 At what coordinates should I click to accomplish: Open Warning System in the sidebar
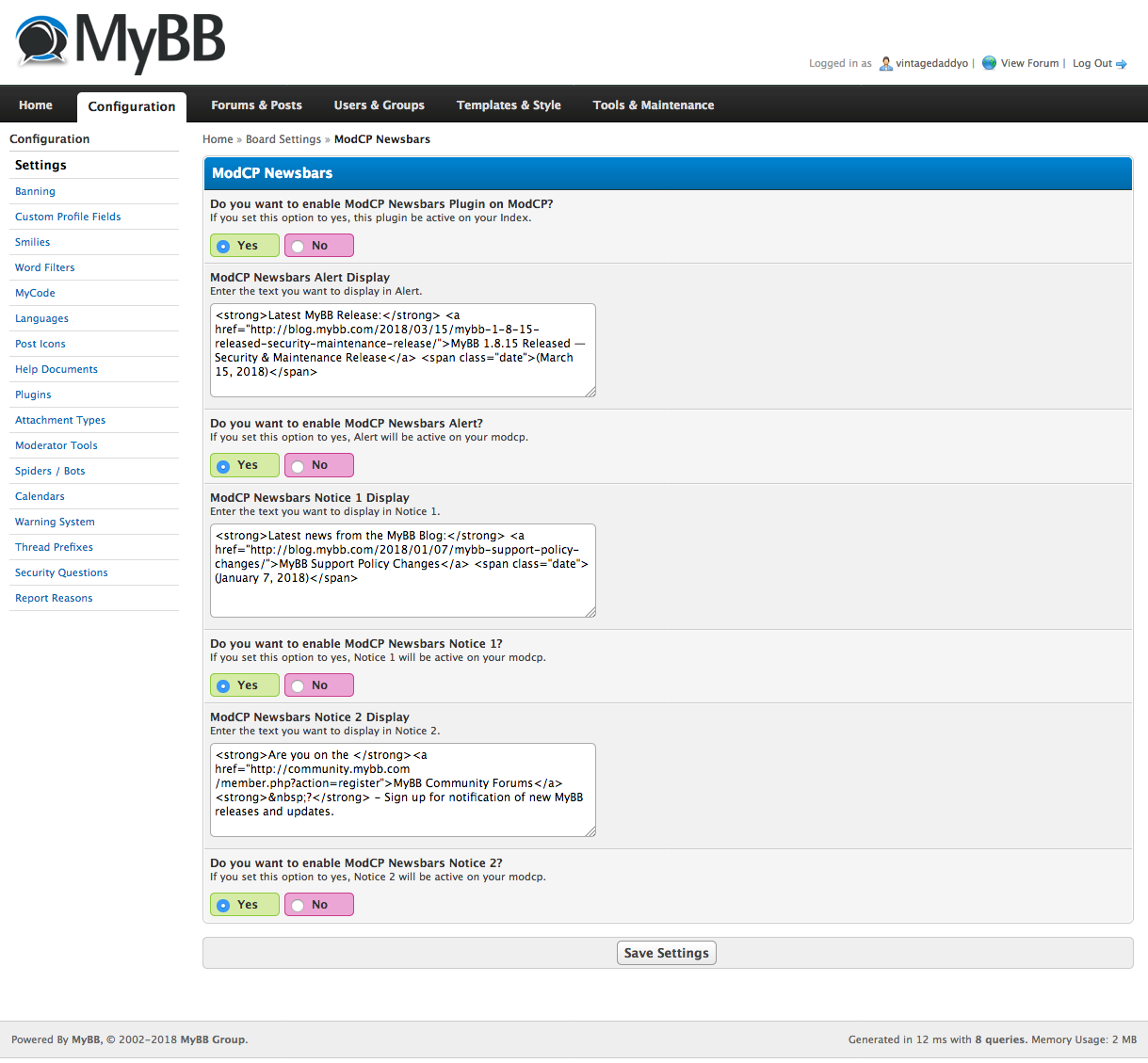tap(55, 522)
